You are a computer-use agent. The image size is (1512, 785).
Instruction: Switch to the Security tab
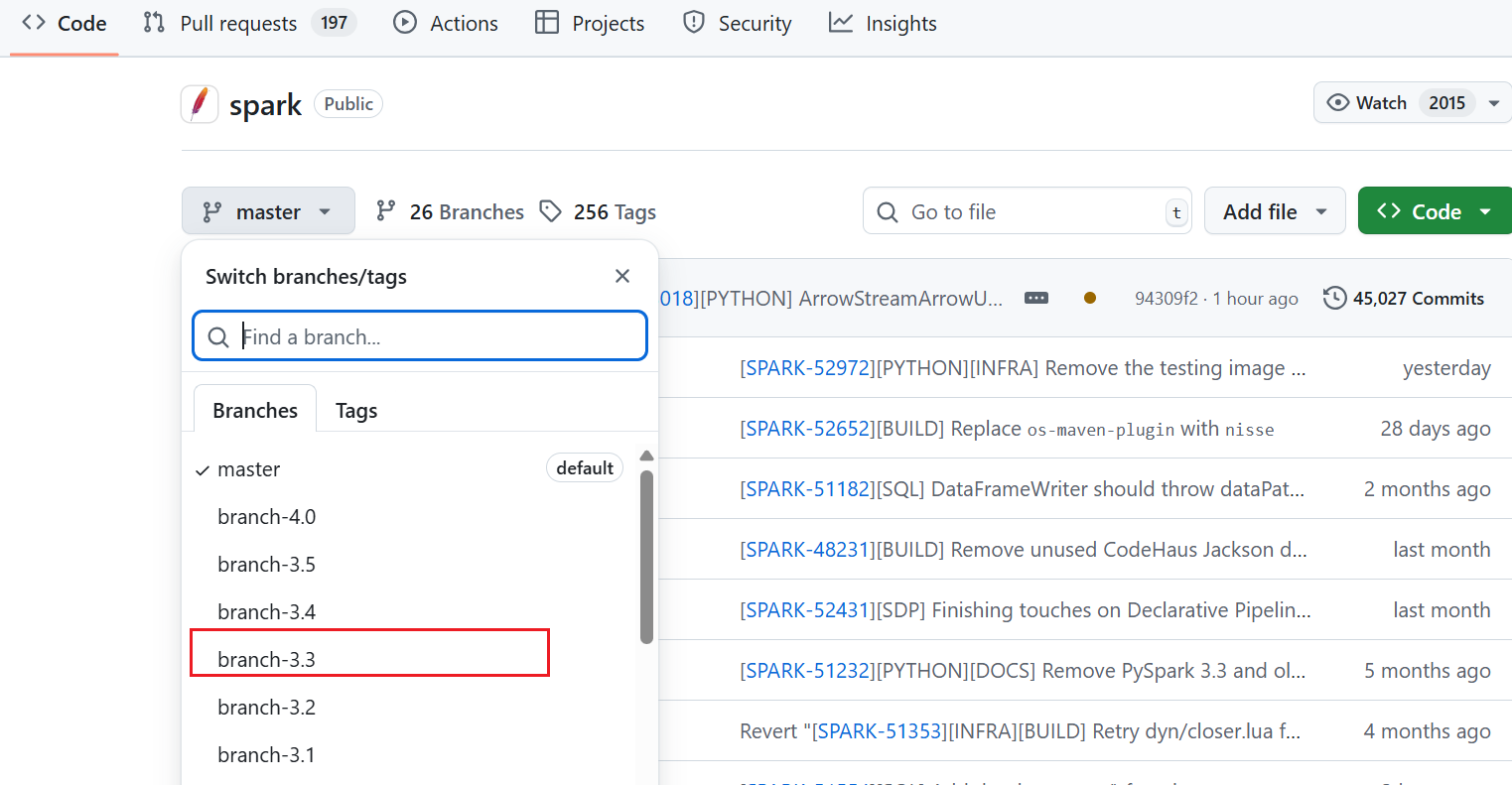click(x=738, y=23)
